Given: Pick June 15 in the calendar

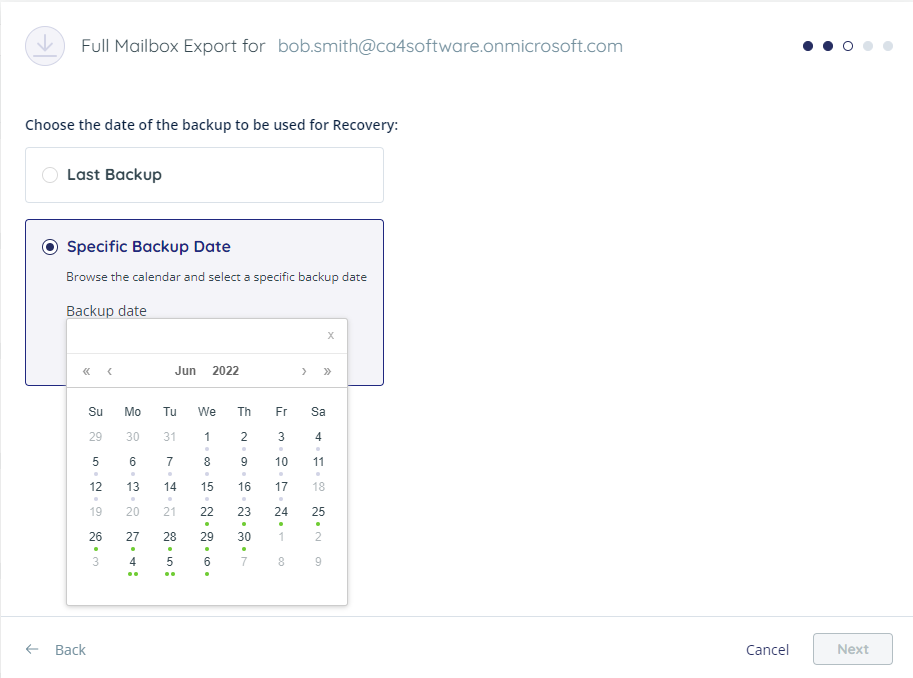Looking at the screenshot, I should pos(207,487).
